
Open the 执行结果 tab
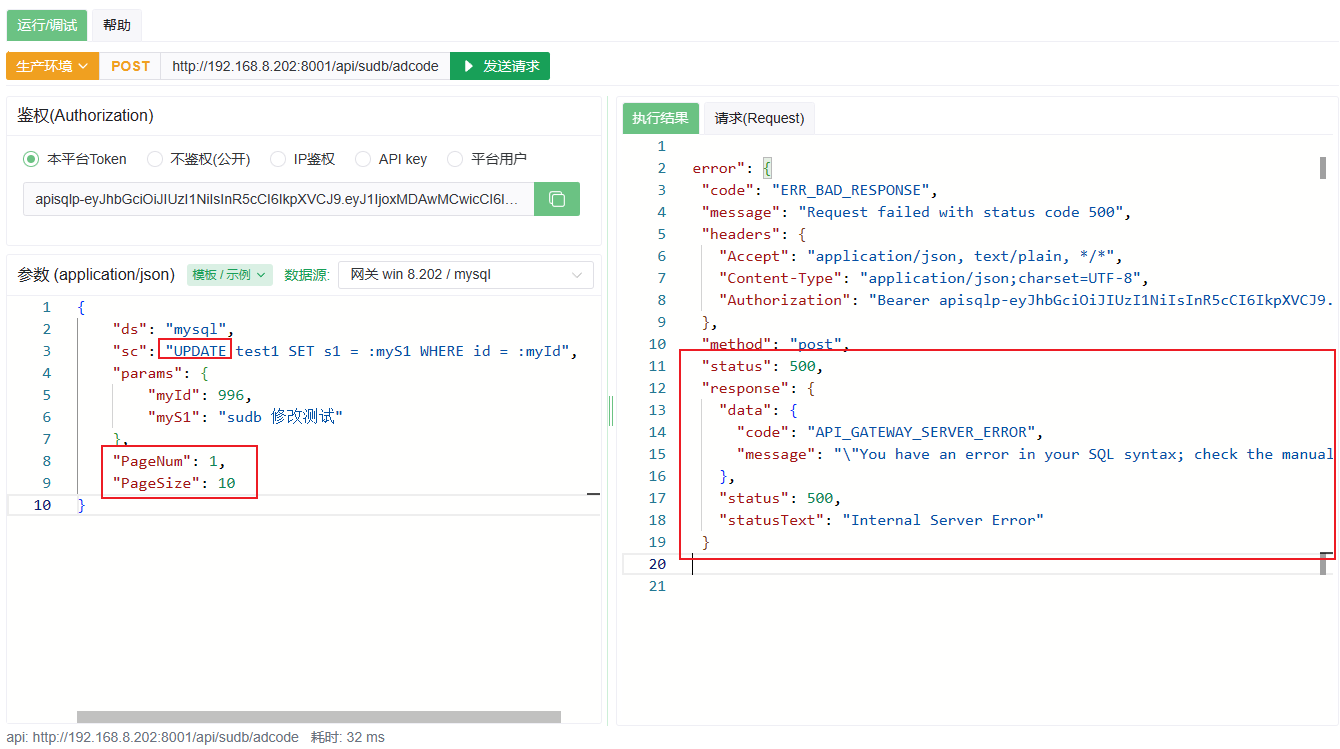point(660,118)
